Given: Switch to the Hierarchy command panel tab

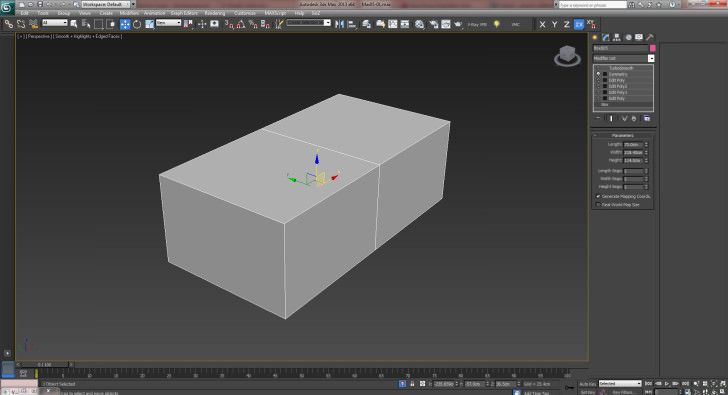Looking at the screenshot, I should click(617, 37).
